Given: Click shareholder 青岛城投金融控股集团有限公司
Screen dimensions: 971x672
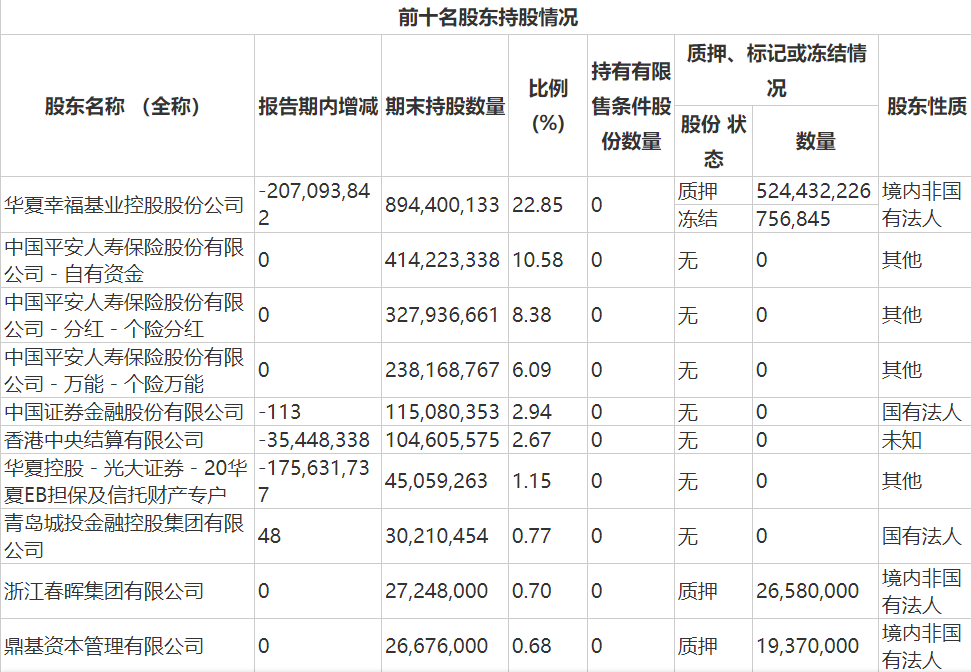Looking at the screenshot, I should click(x=124, y=536).
